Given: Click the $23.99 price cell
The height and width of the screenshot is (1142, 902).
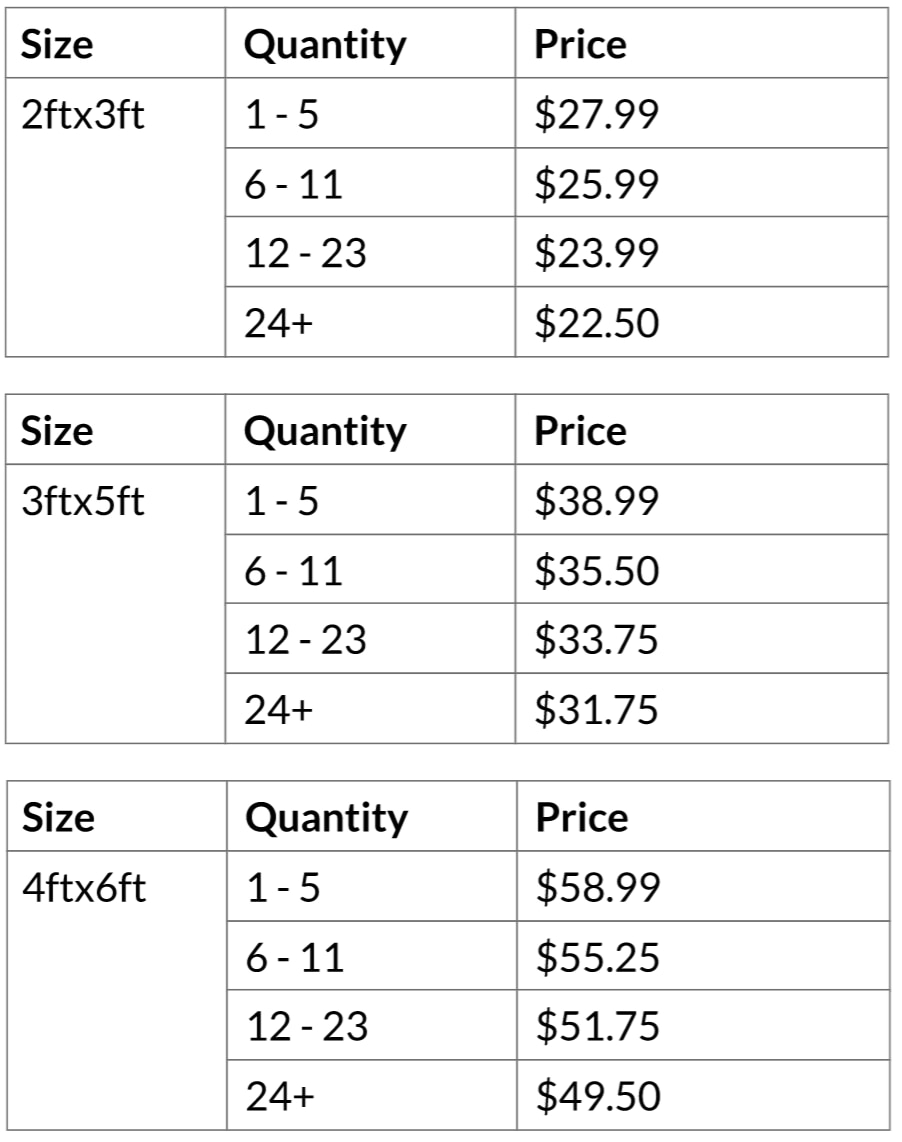Looking at the screenshot, I should [702, 252].
